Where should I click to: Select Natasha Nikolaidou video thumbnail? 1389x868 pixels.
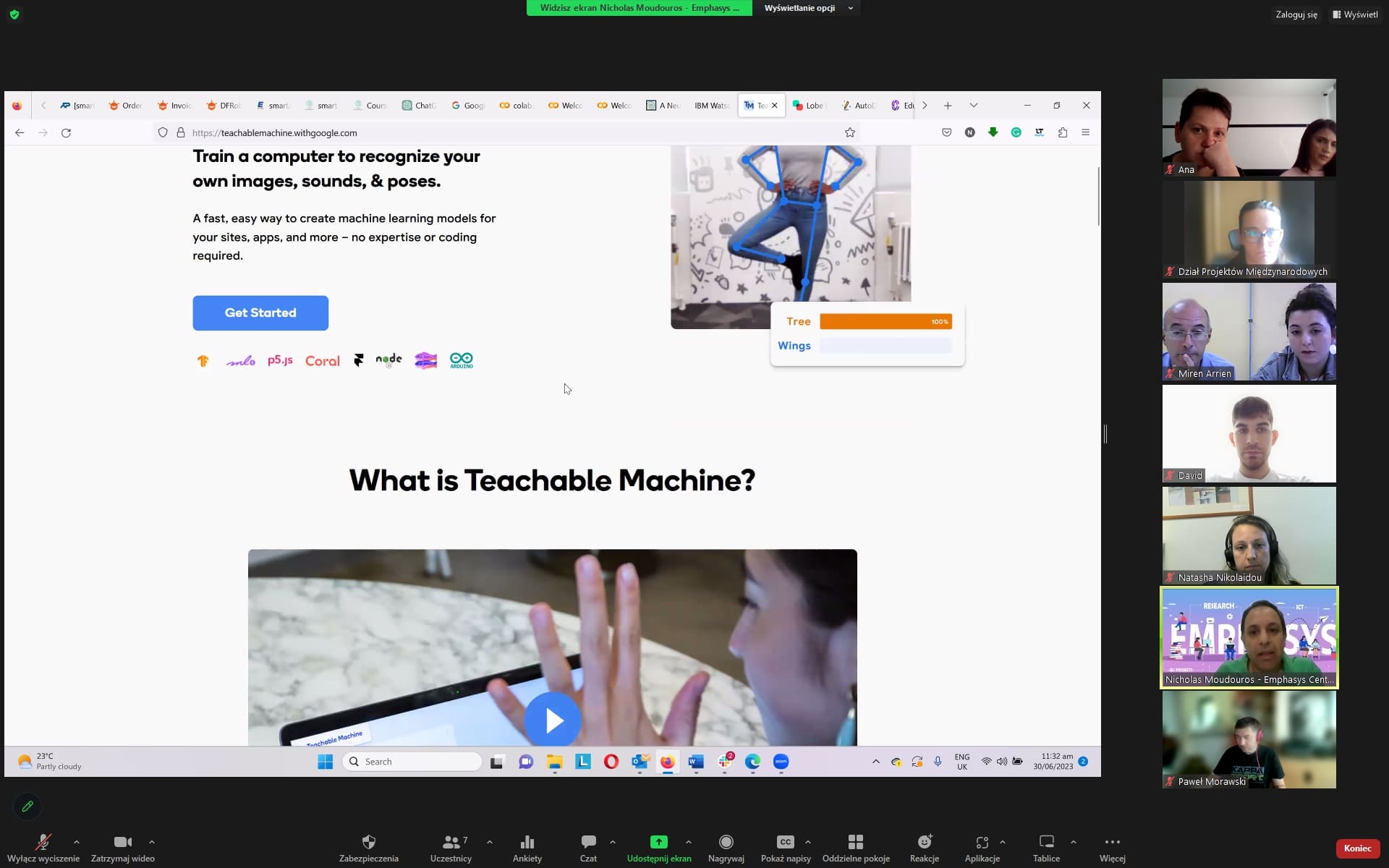coord(1249,536)
